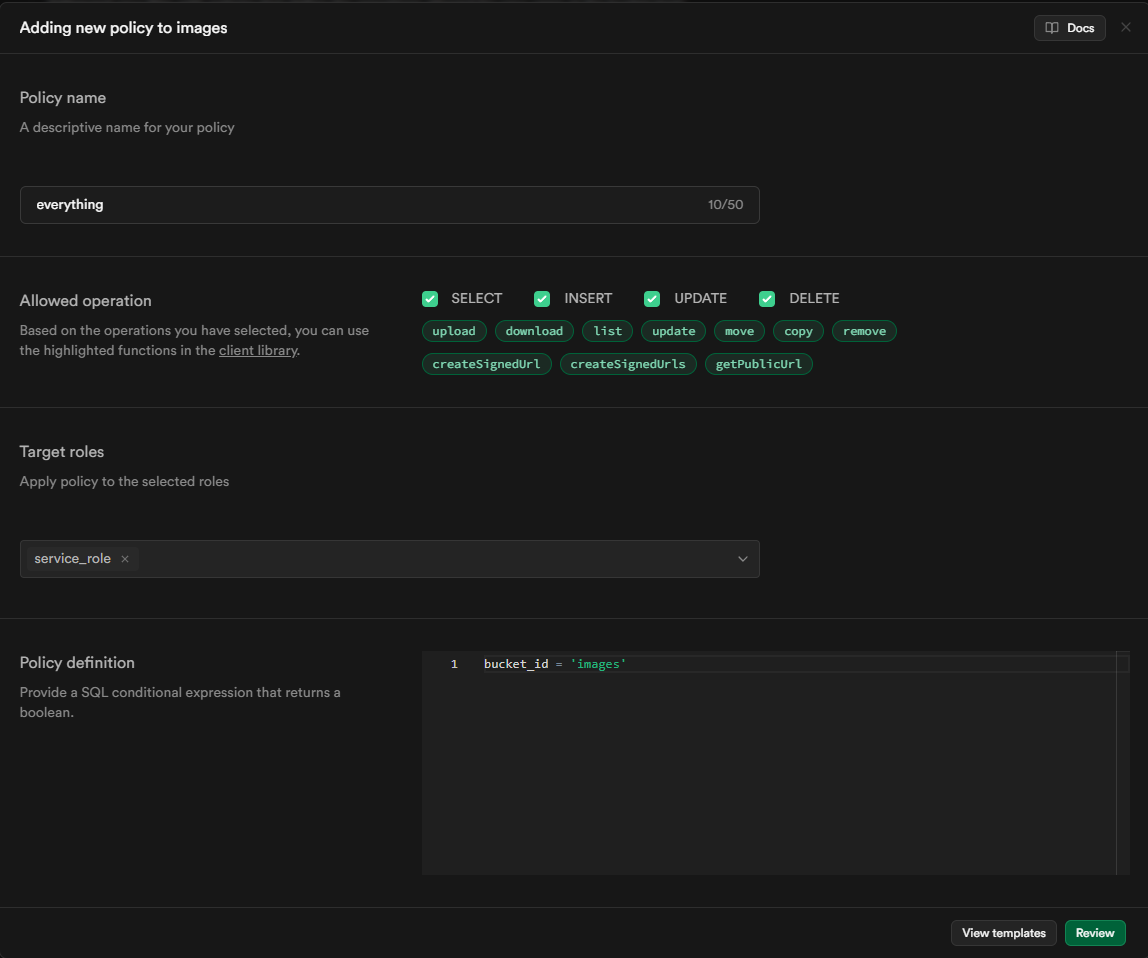Click line number 1 in the editor gutter

point(454,664)
